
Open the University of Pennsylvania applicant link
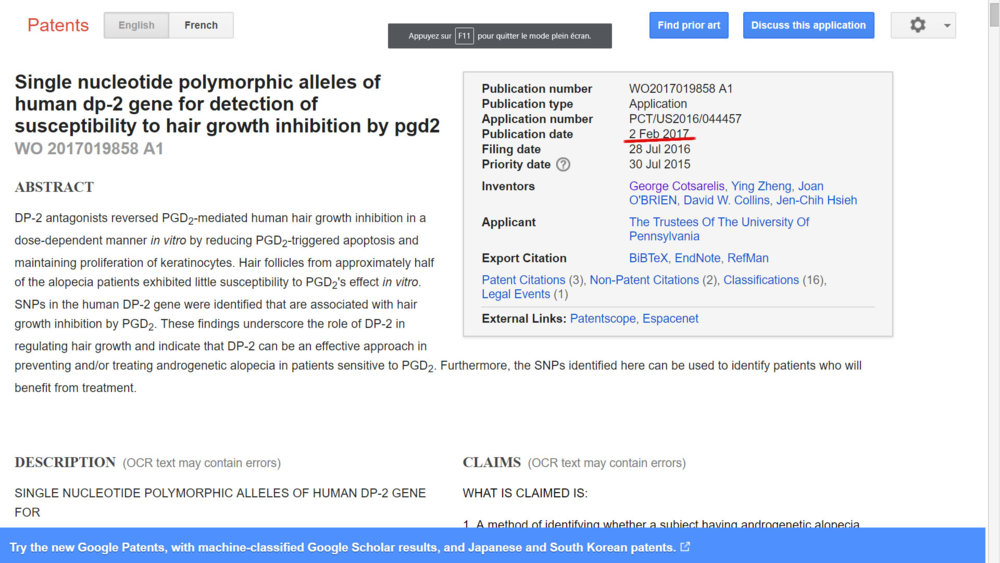click(x=718, y=229)
